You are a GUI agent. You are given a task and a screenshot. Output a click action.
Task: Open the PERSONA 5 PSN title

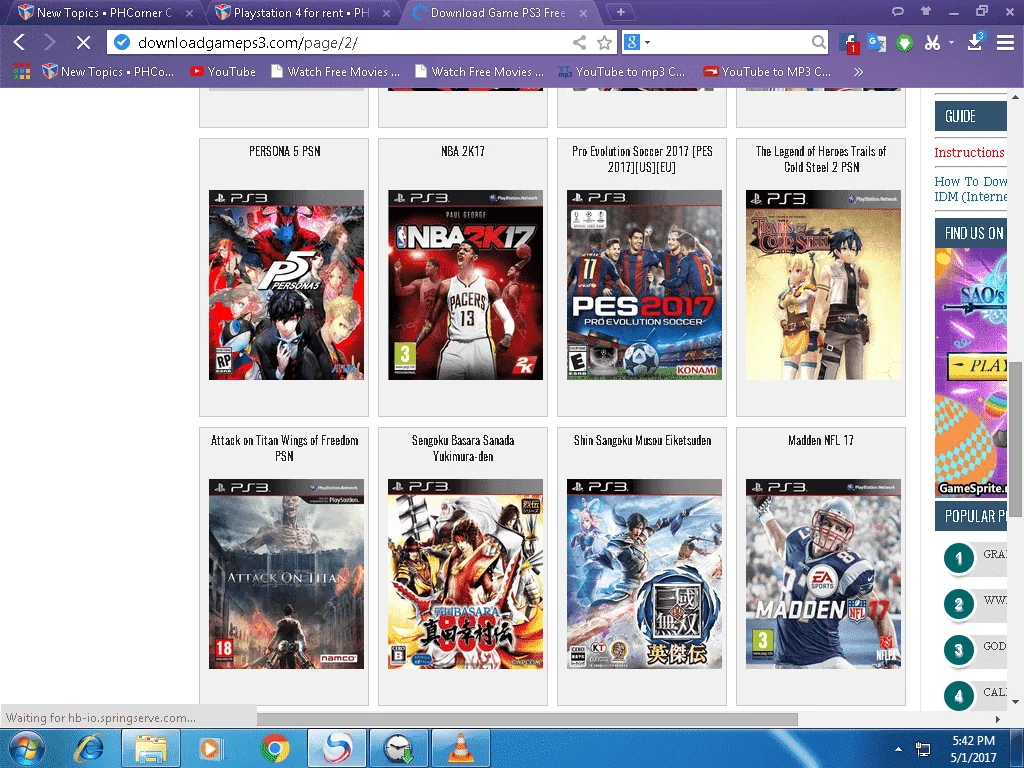284,152
